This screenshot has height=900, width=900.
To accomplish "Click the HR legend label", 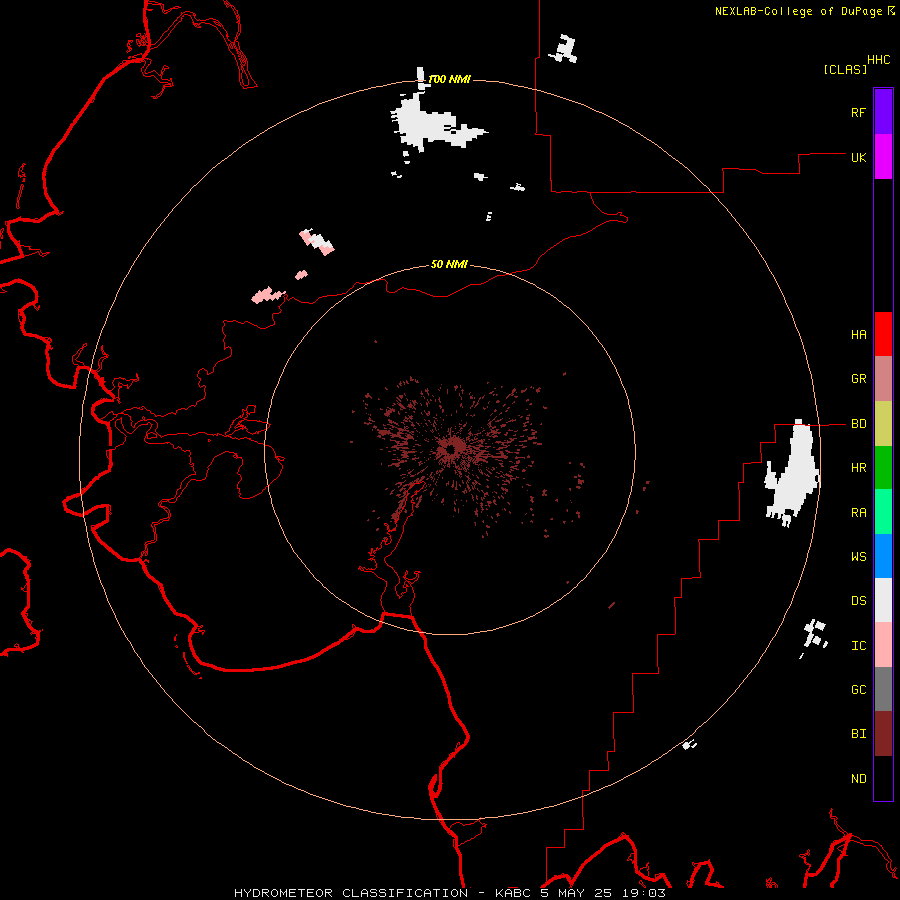I will point(858,468).
